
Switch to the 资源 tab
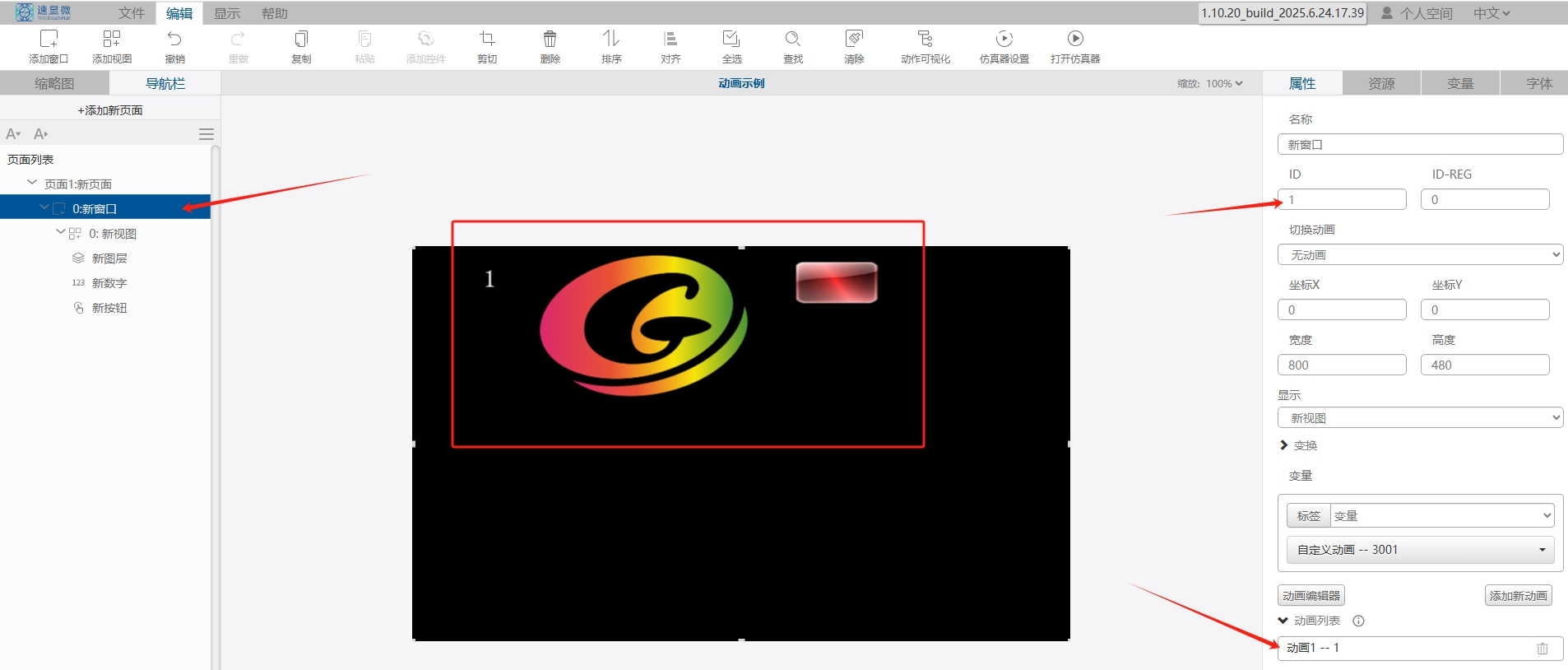(1381, 83)
